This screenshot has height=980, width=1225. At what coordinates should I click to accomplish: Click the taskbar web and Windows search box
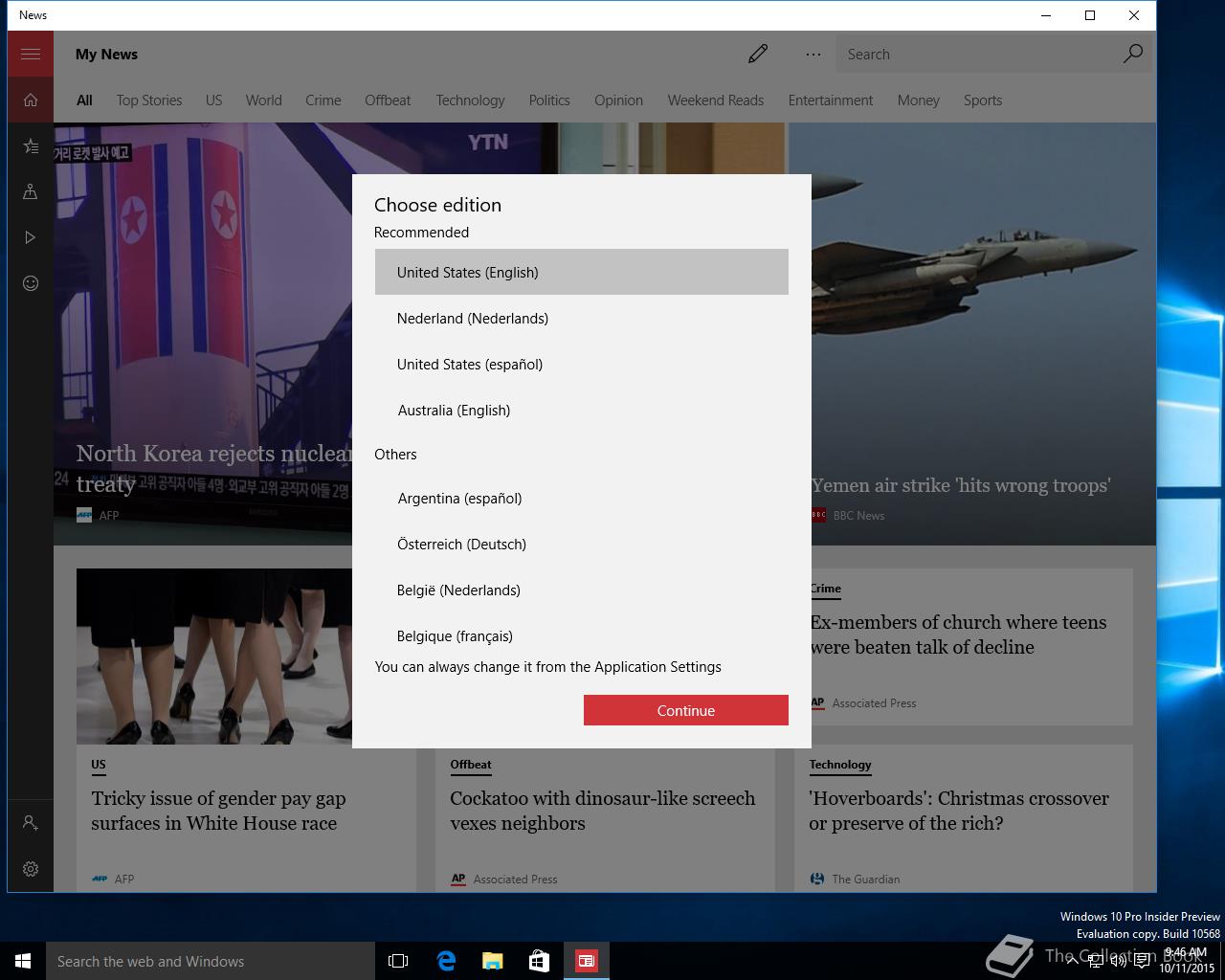click(x=211, y=961)
